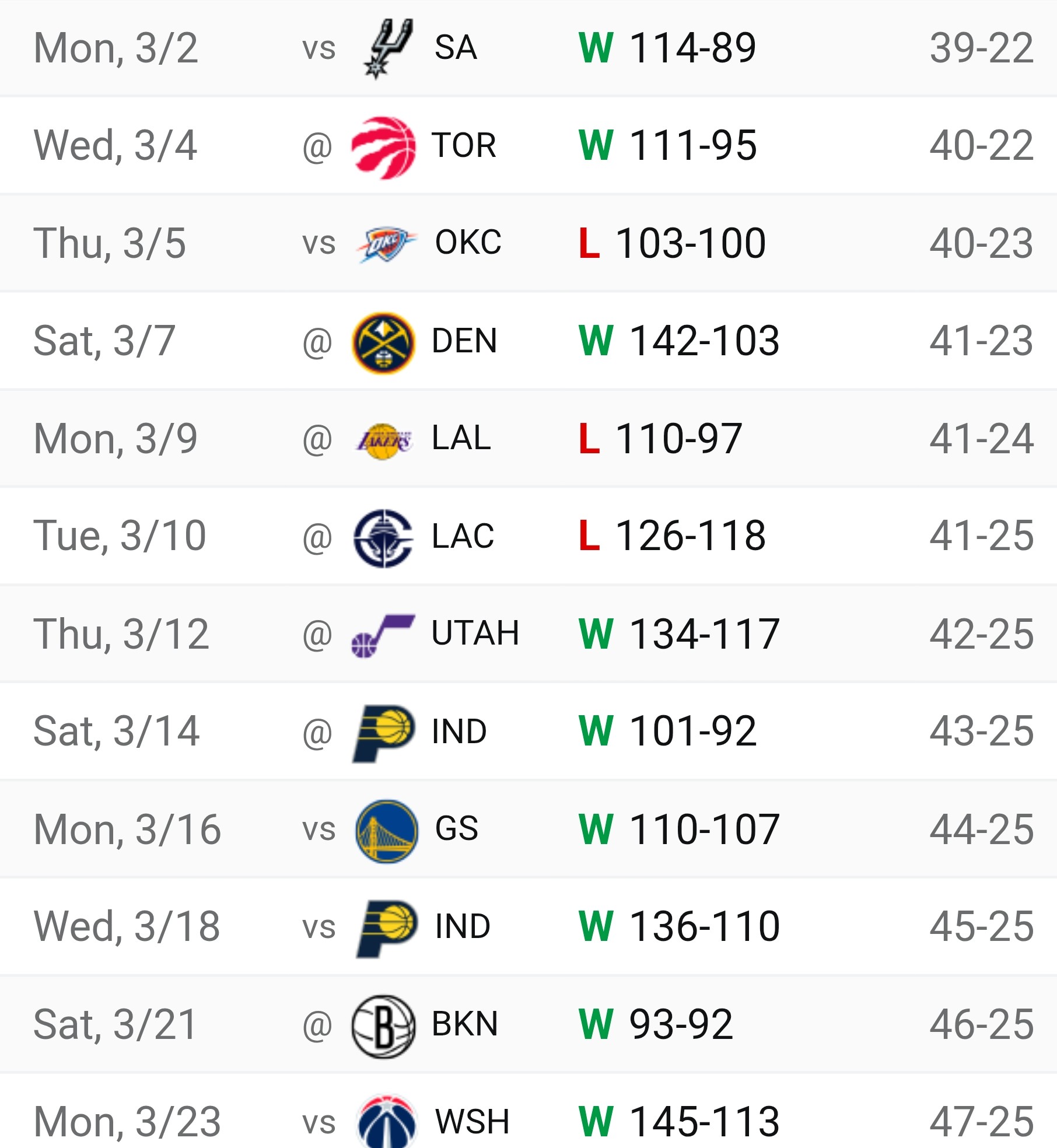Tap the Toronto Raptors logo
Screen dimensions: 1057x1148
coord(383,148)
